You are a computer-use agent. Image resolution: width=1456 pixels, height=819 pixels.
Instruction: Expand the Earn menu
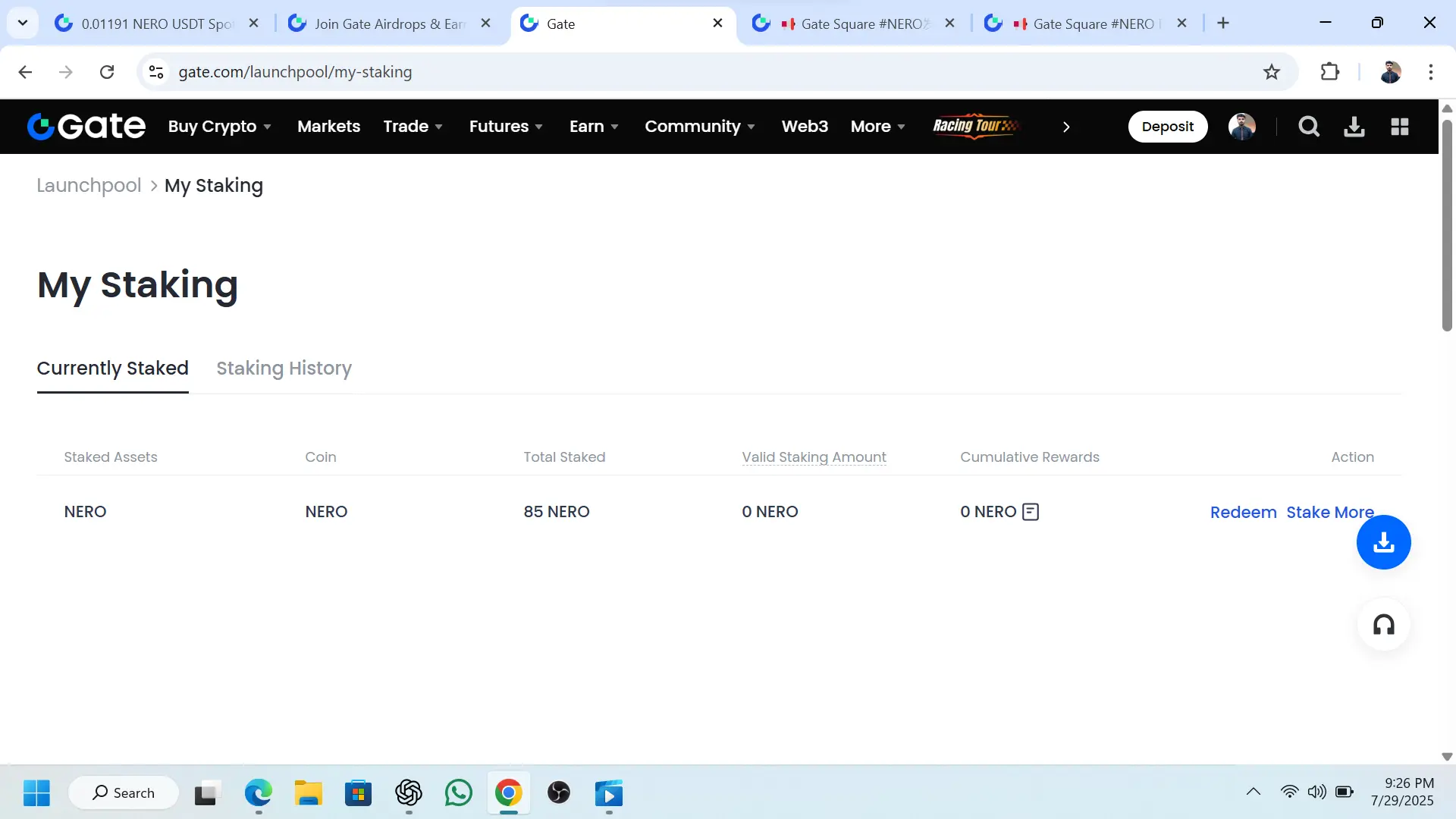594,127
